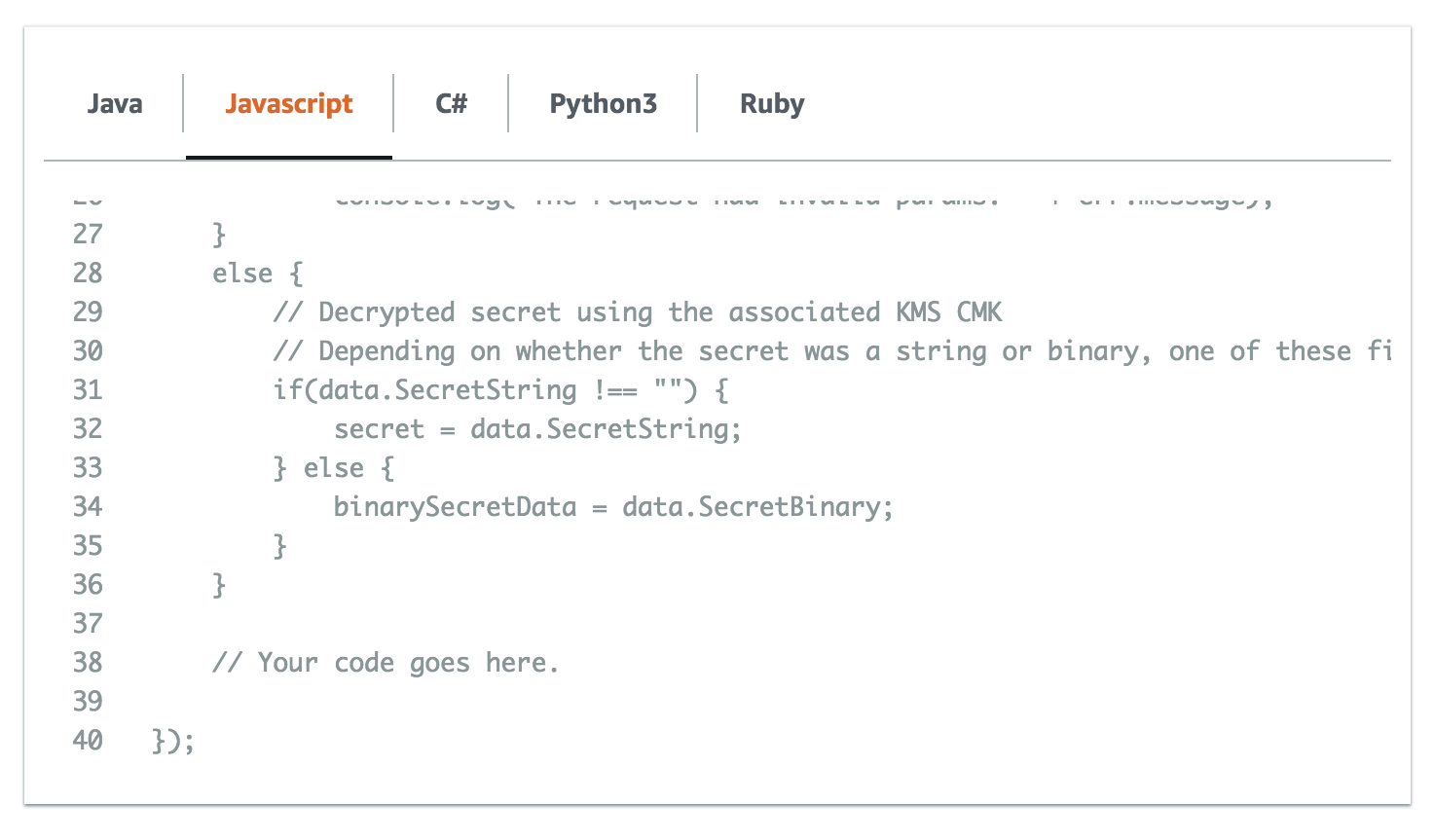Click the 'binarySecretData = data.SecretBinary;' line
This screenshot has height=840, width=1435.
pyautogui.click(x=613, y=507)
